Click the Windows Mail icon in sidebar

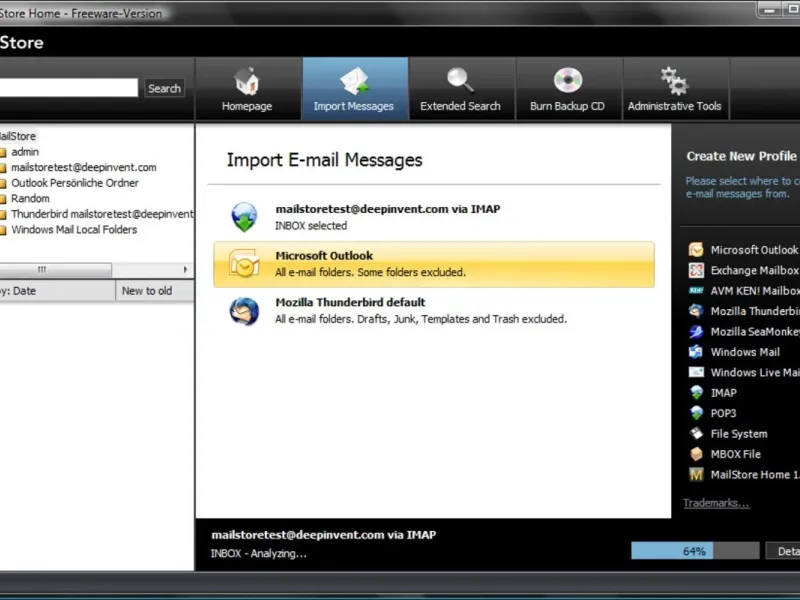[696, 352]
